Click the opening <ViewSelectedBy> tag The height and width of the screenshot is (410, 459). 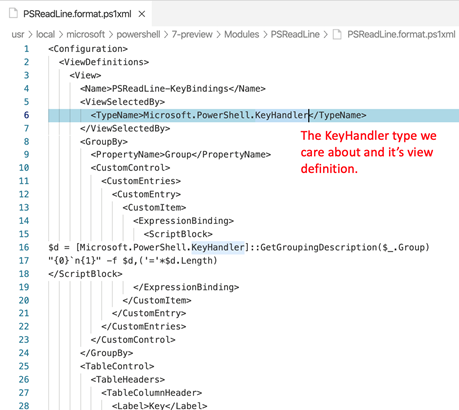tap(122, 102)
